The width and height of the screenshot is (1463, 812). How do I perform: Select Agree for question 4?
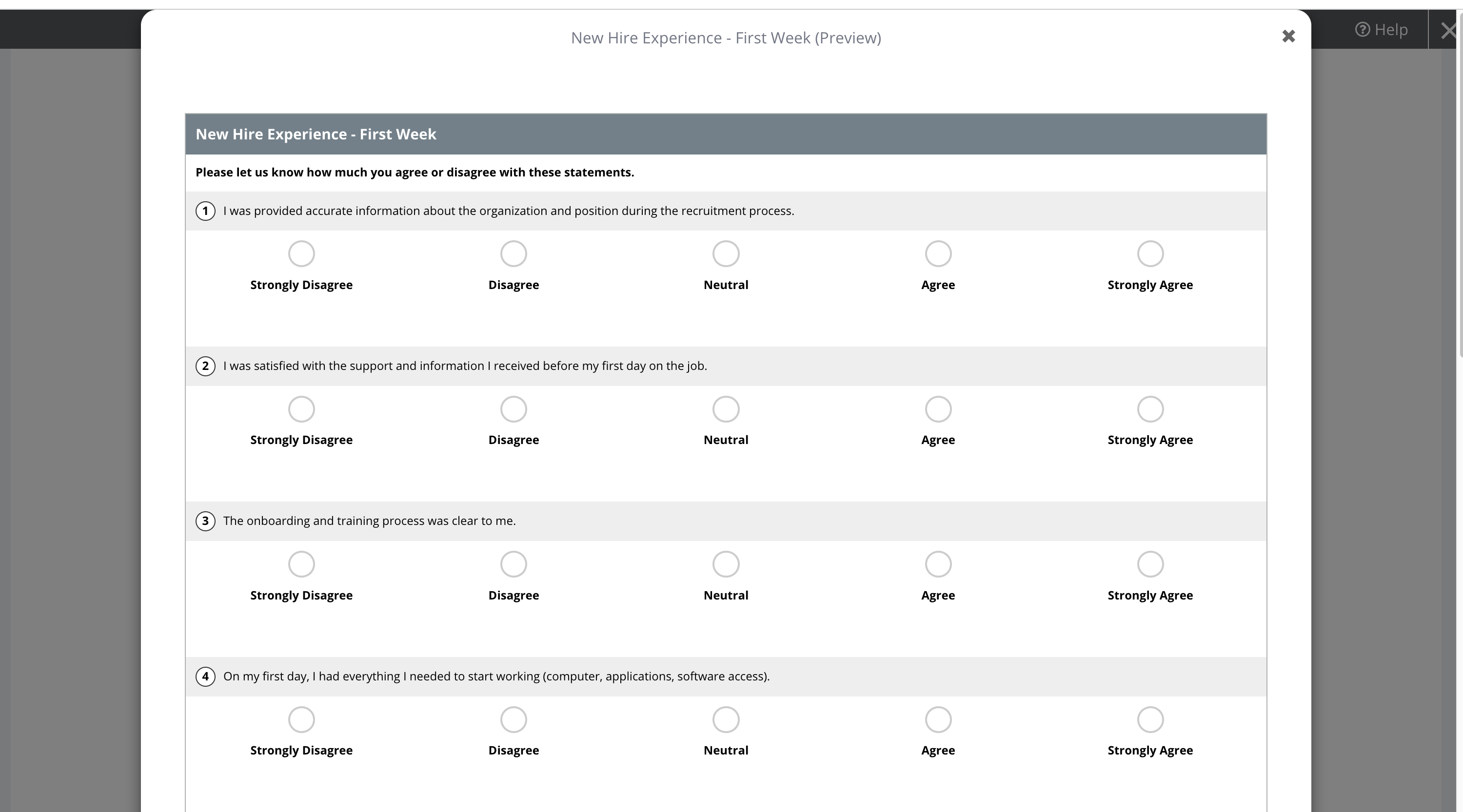point(938,719)
